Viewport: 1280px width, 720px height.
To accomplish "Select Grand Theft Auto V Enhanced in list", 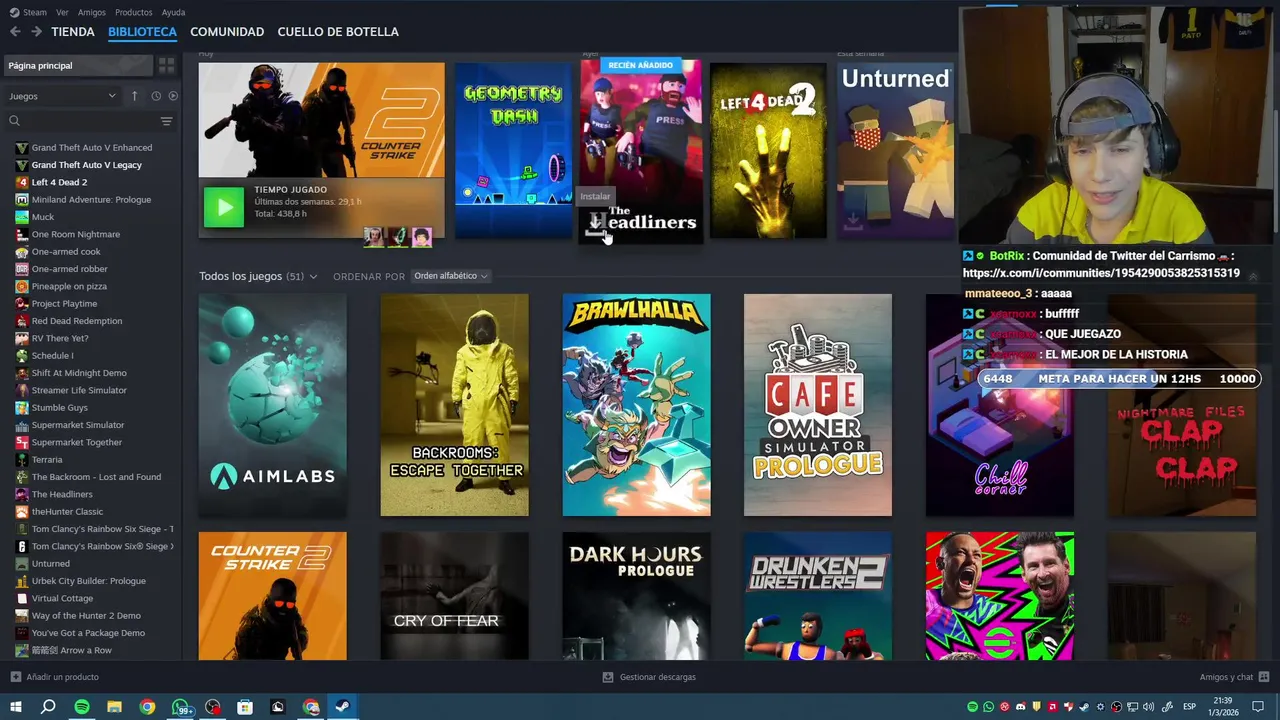I will pos(92,148).
